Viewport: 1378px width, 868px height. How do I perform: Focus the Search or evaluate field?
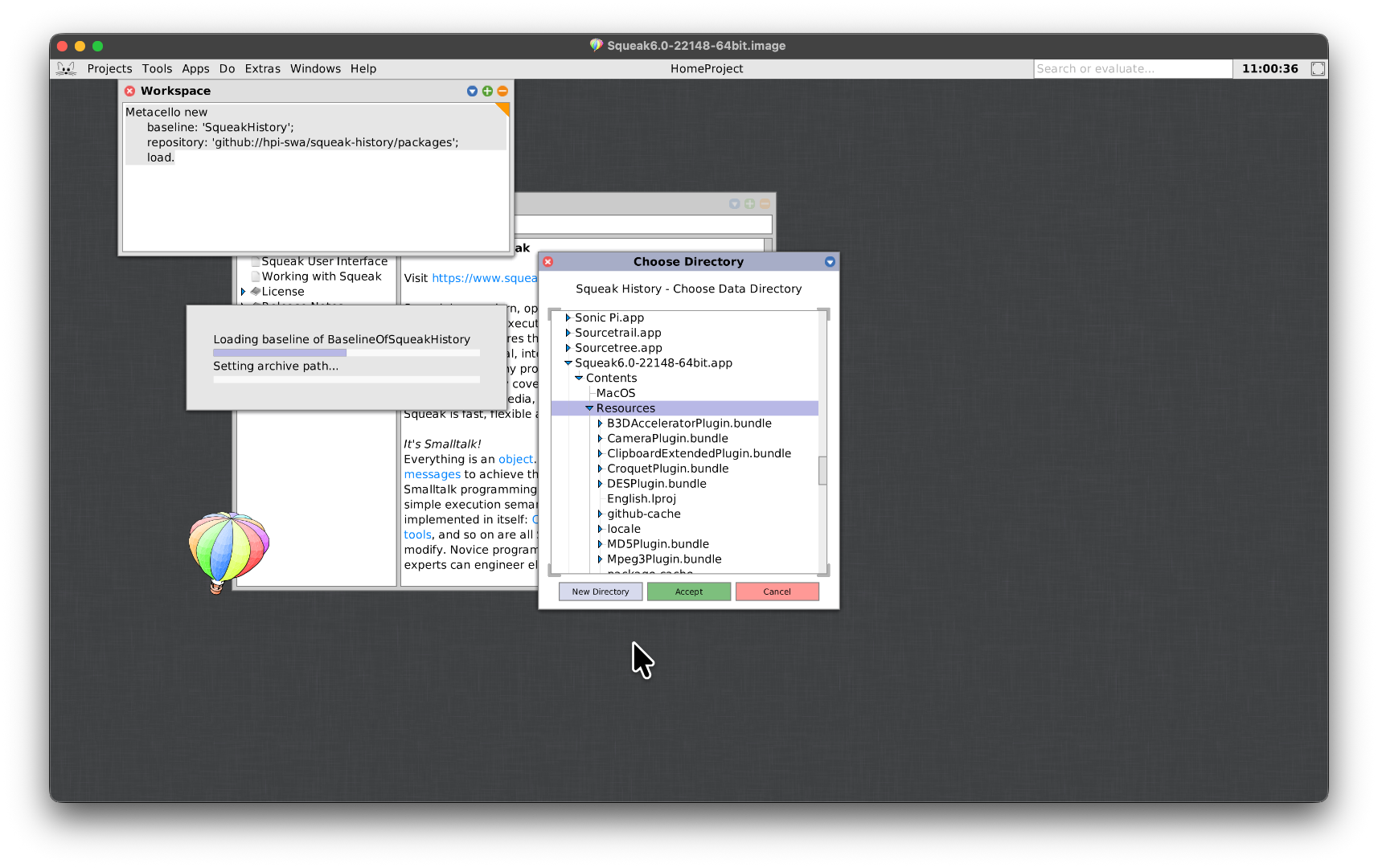(x=1131, y=69)
